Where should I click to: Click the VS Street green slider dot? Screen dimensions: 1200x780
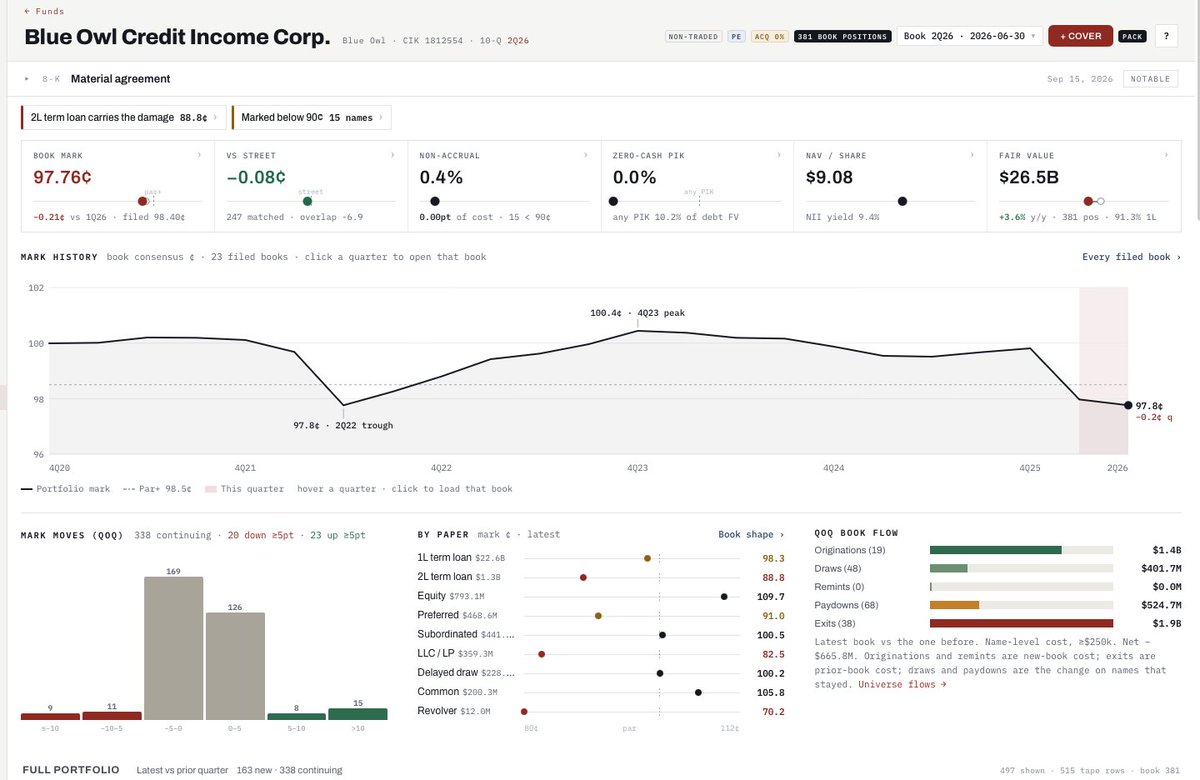(307, 201)
